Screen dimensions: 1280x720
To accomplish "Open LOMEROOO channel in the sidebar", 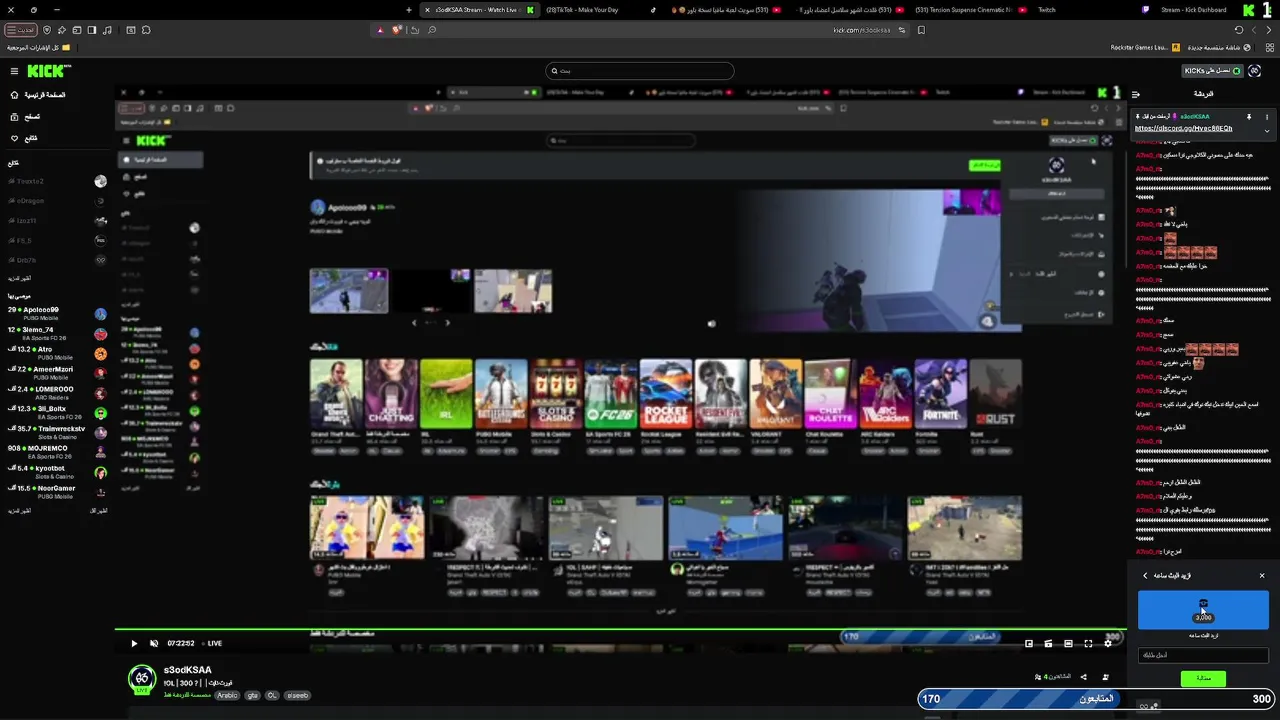I will click(56, 392).
